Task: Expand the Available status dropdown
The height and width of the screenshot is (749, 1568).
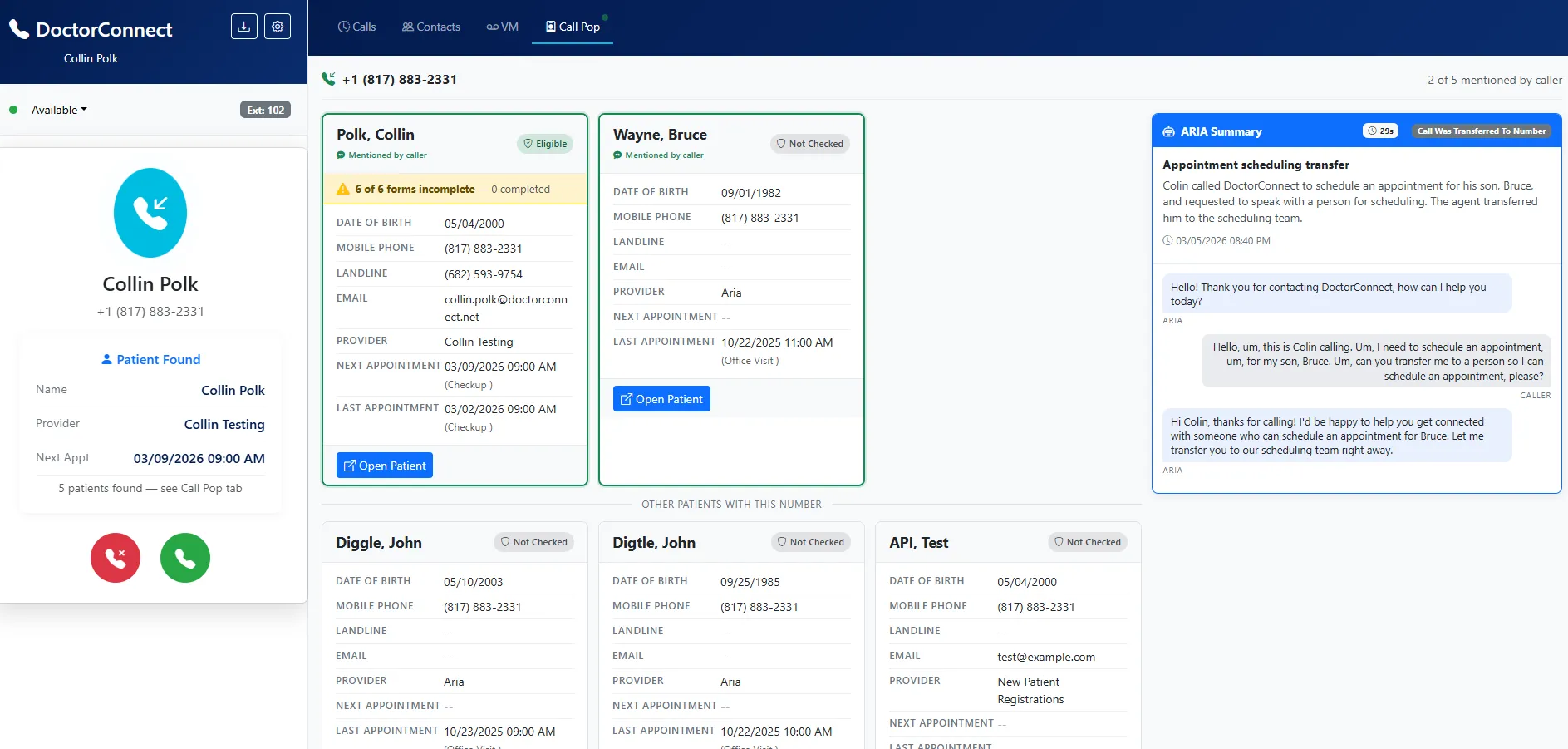Action: point(59,110)
